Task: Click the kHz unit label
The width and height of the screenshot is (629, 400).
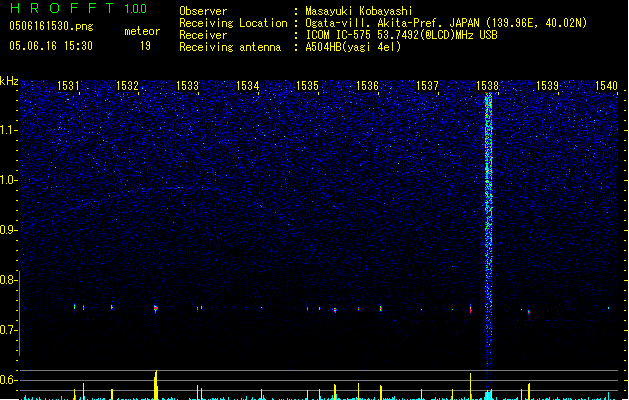Action: 9,81
